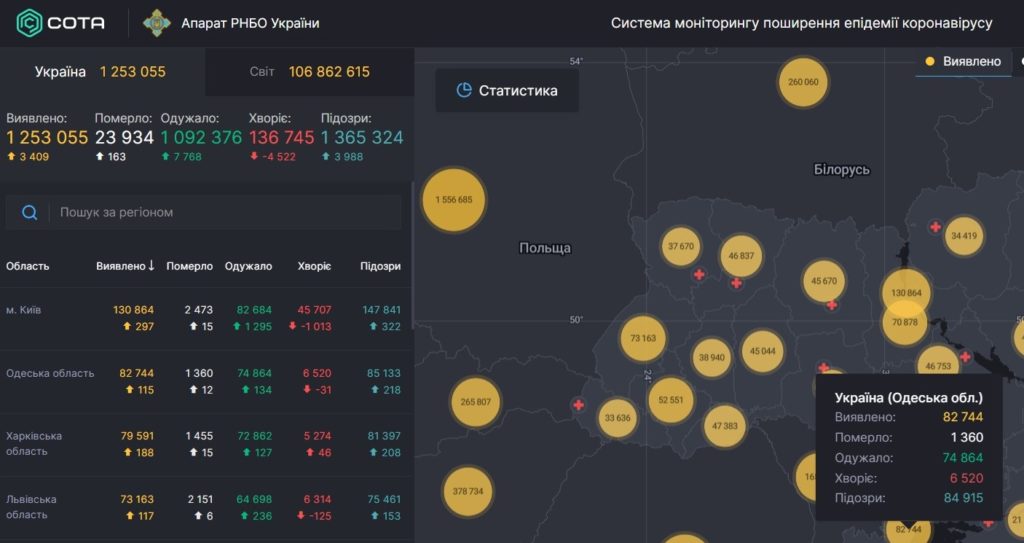Viewport: 1024px width, 543px height.
Task: Select the Україна totals tab
Action: click(x=103, y=72)
